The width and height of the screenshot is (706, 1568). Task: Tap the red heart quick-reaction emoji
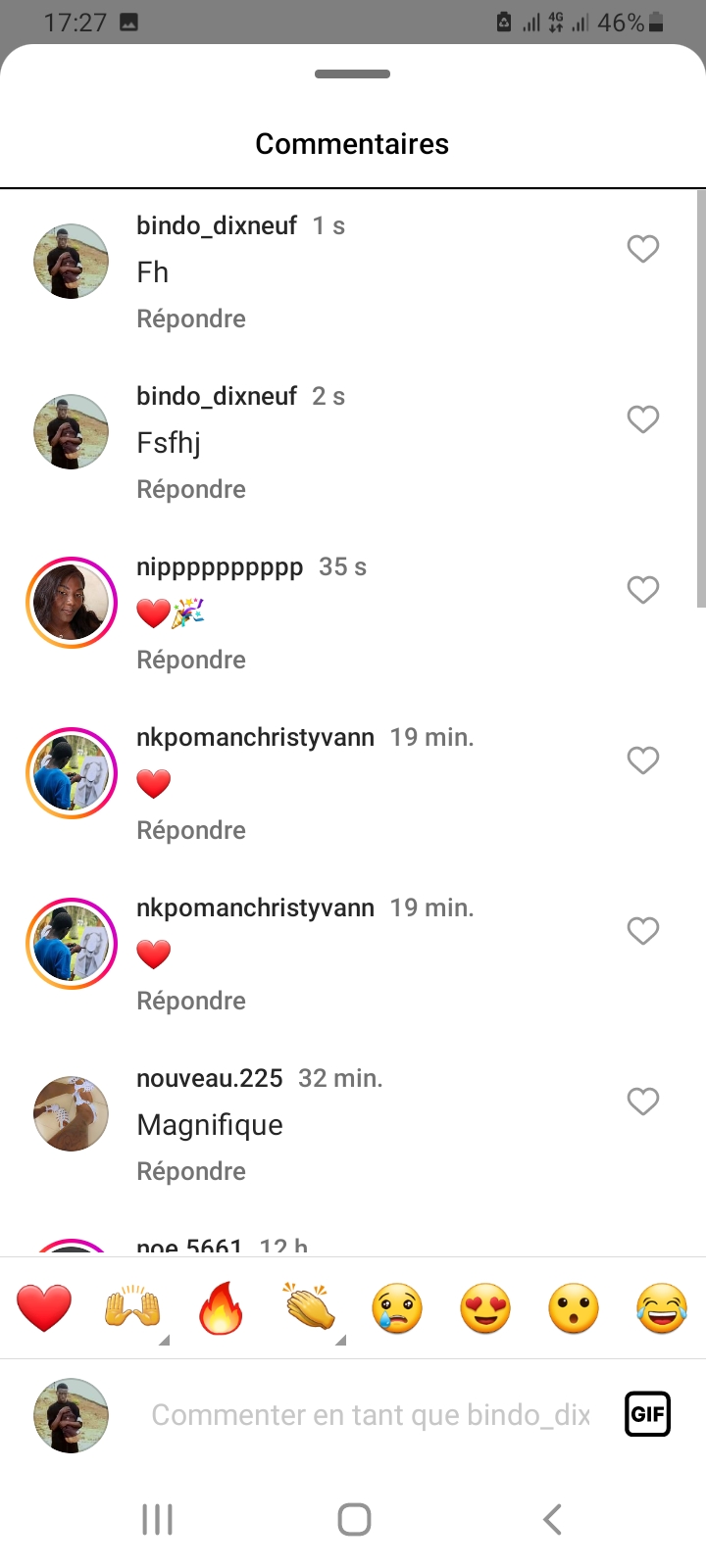click(x=44, y=1308)
